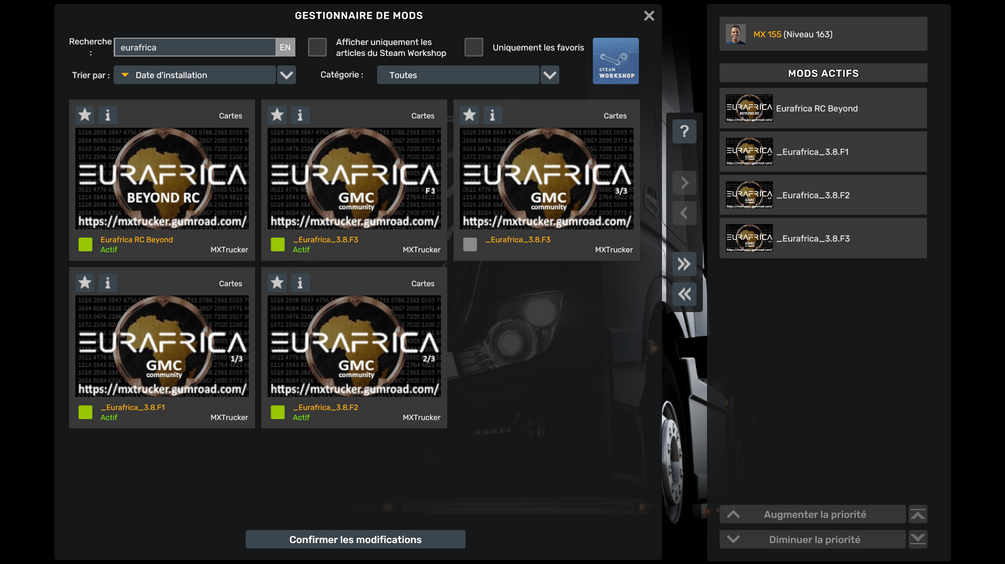1005x564 pixels.
Task: Toggle EN language tag in search field
Action: point(285,47)
